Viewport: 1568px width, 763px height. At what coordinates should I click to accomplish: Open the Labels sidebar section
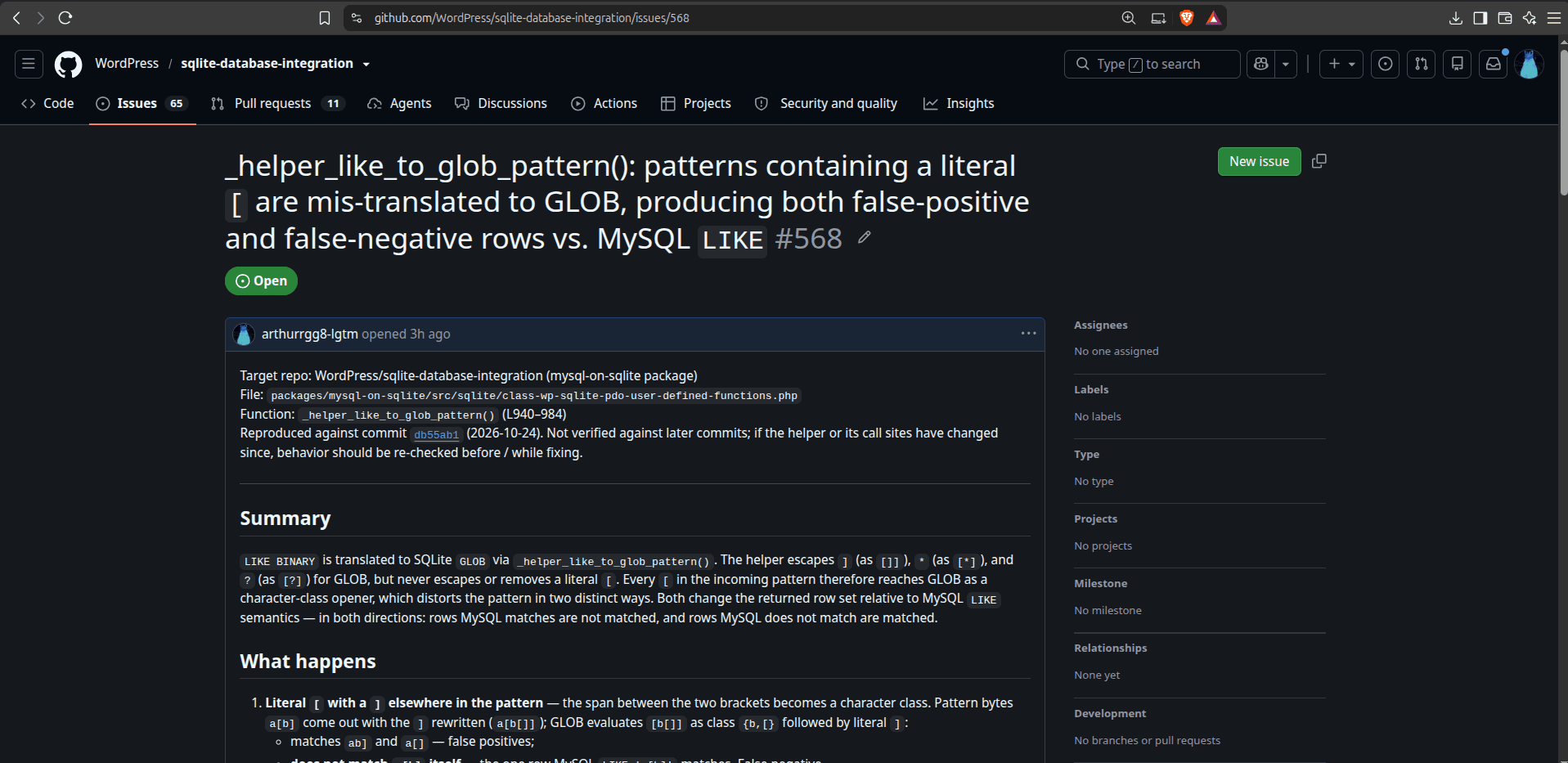pos(1091,389)
